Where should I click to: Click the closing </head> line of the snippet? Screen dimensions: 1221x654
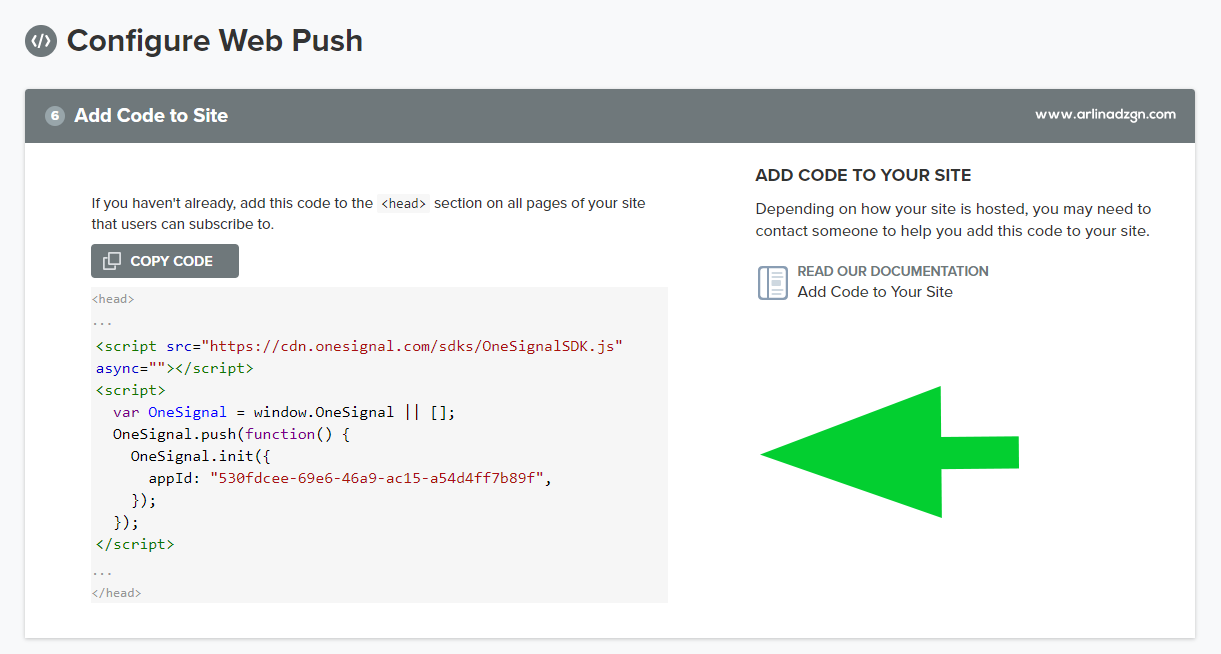(117, 593)
